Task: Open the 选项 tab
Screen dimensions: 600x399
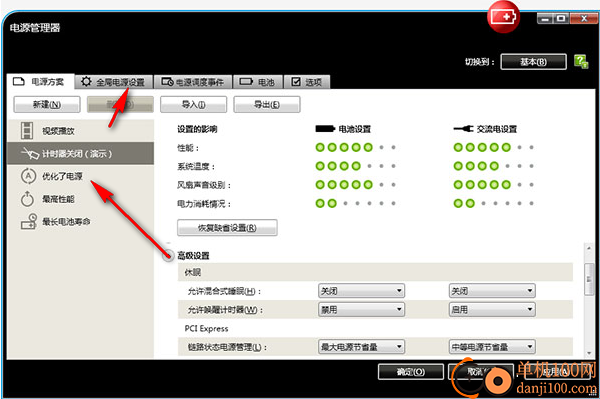Action: coord(307,82)
